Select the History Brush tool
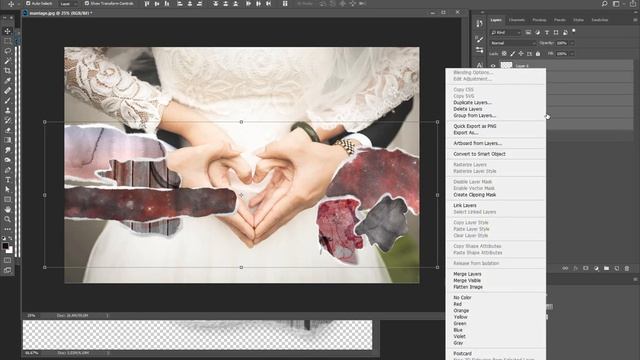640x360 pixels. pos(7,120)
